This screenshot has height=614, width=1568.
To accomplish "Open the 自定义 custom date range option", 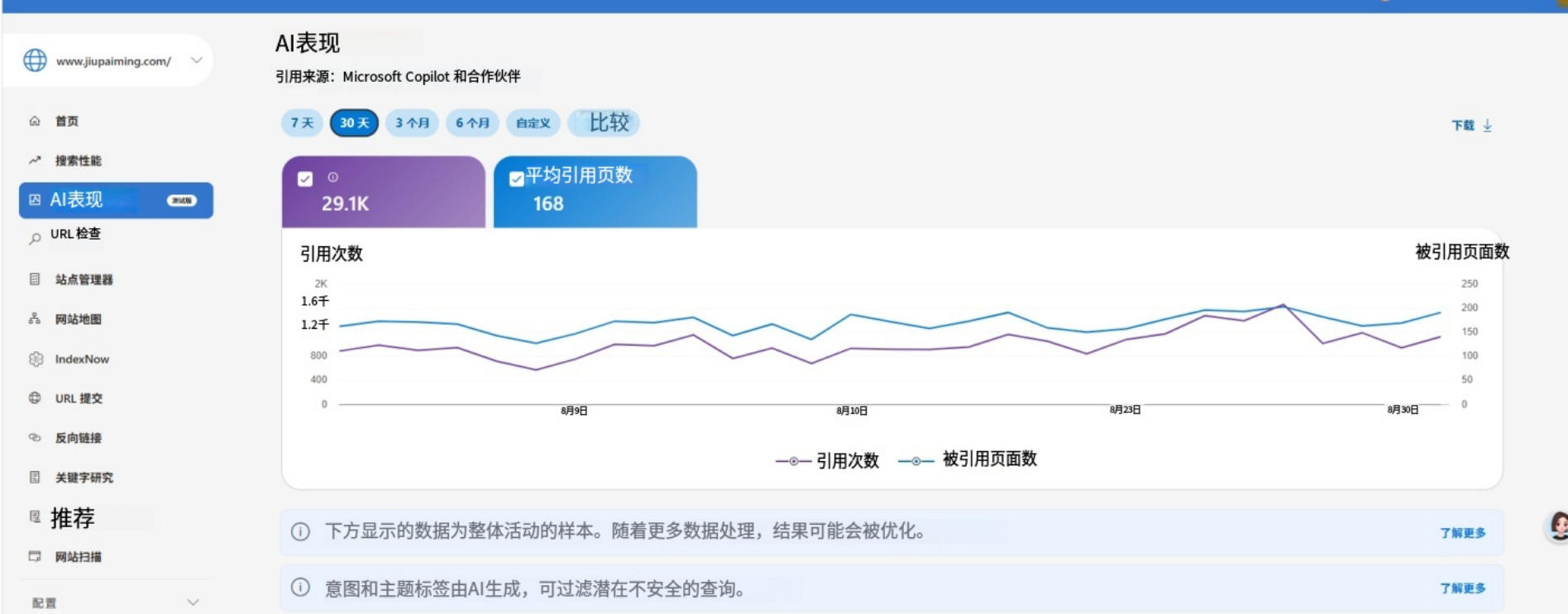I will point(533,123).
